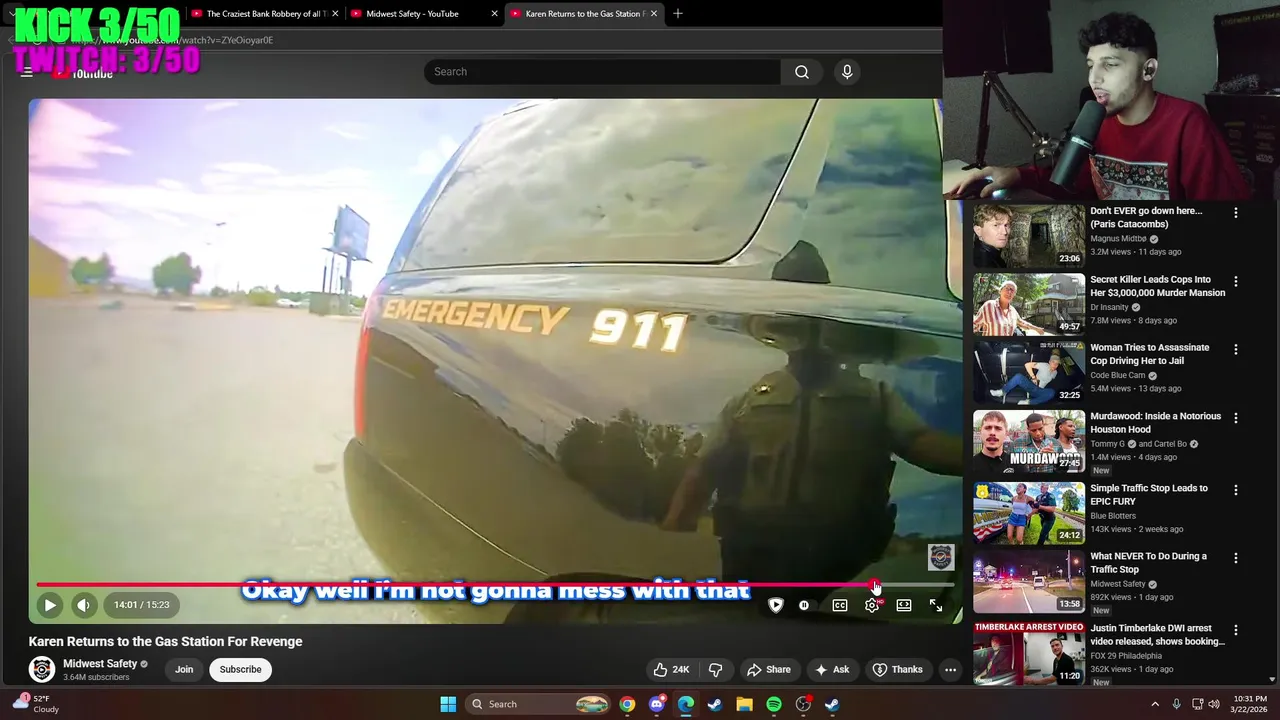Screen dimensions: 1280x720
Task: Focus the YouTube search field
Action: tap(602, 72)
